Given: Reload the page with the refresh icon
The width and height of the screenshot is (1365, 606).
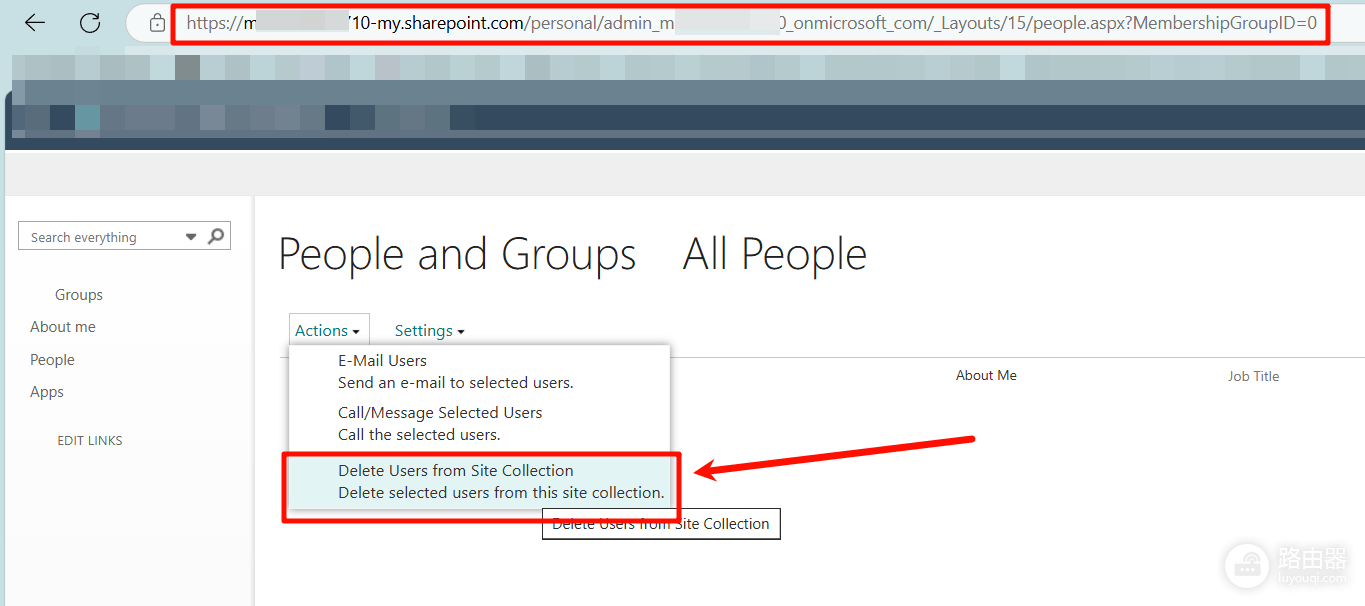Looking at the screenshot, I should tap(90, 23).
